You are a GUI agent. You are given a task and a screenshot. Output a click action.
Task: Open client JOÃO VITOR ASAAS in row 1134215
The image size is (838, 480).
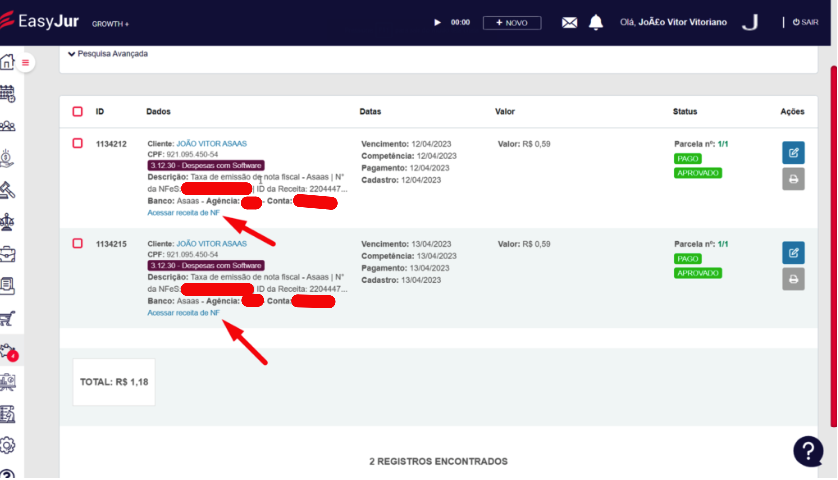[212, 244]
